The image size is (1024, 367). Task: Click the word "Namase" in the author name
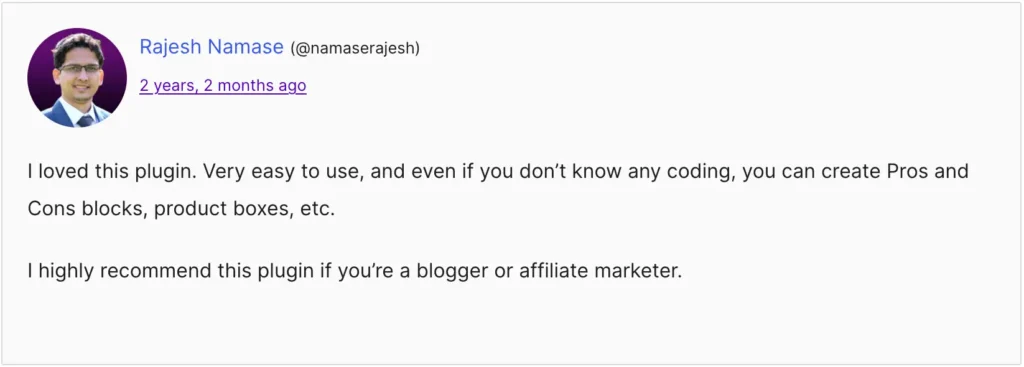(246, 47)
